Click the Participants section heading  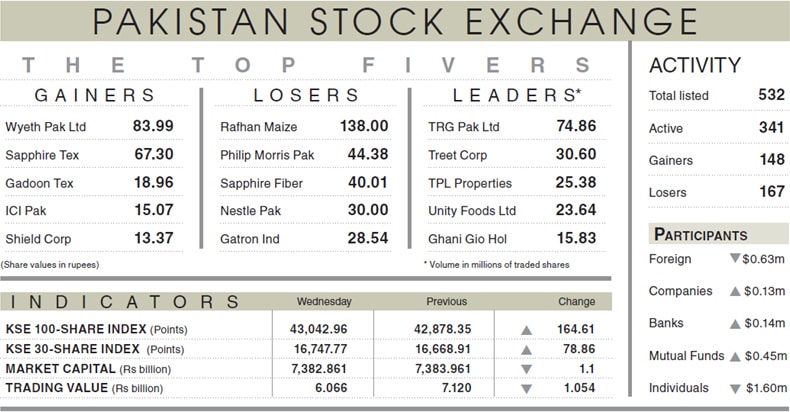(700, 235)
